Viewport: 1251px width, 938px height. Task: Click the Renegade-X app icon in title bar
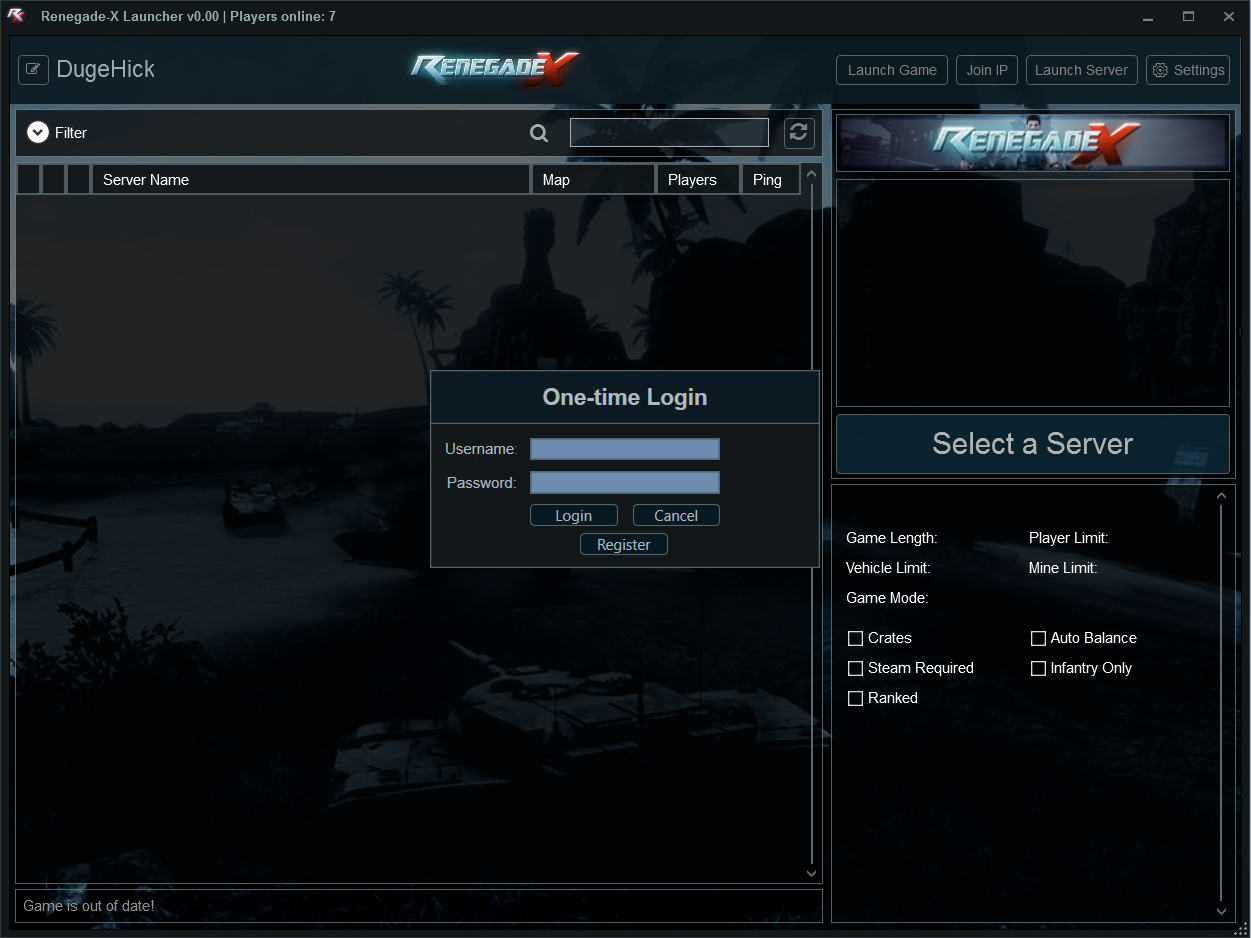tap(16, 16)
